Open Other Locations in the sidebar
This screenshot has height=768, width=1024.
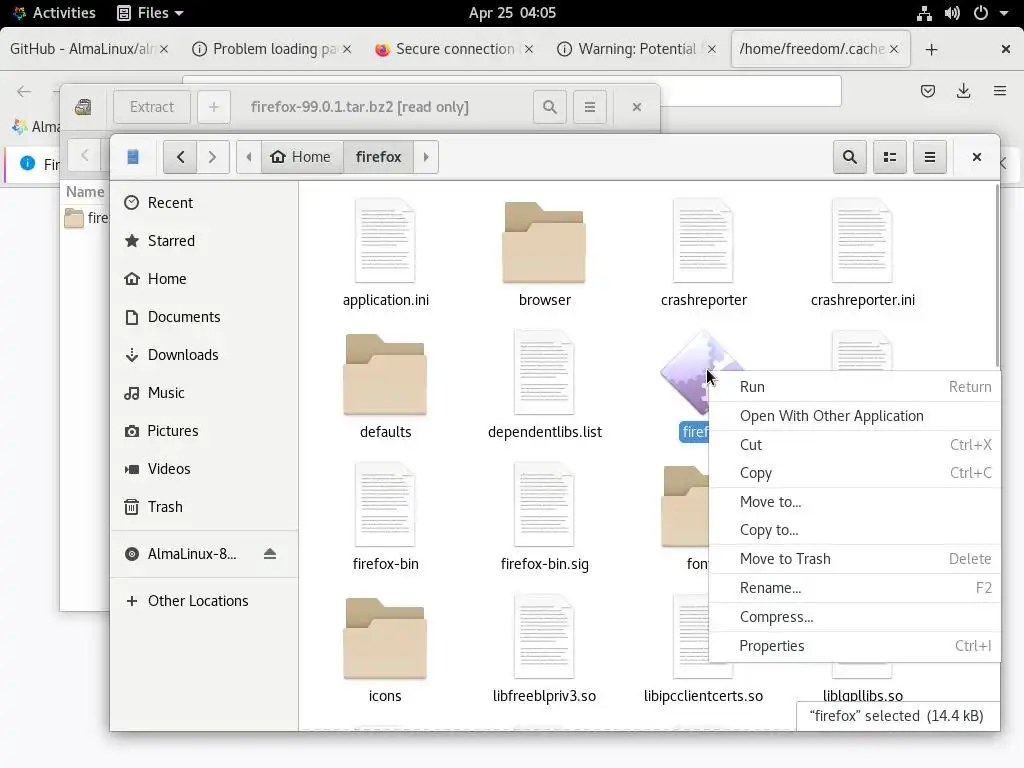(x=204, y=601)
